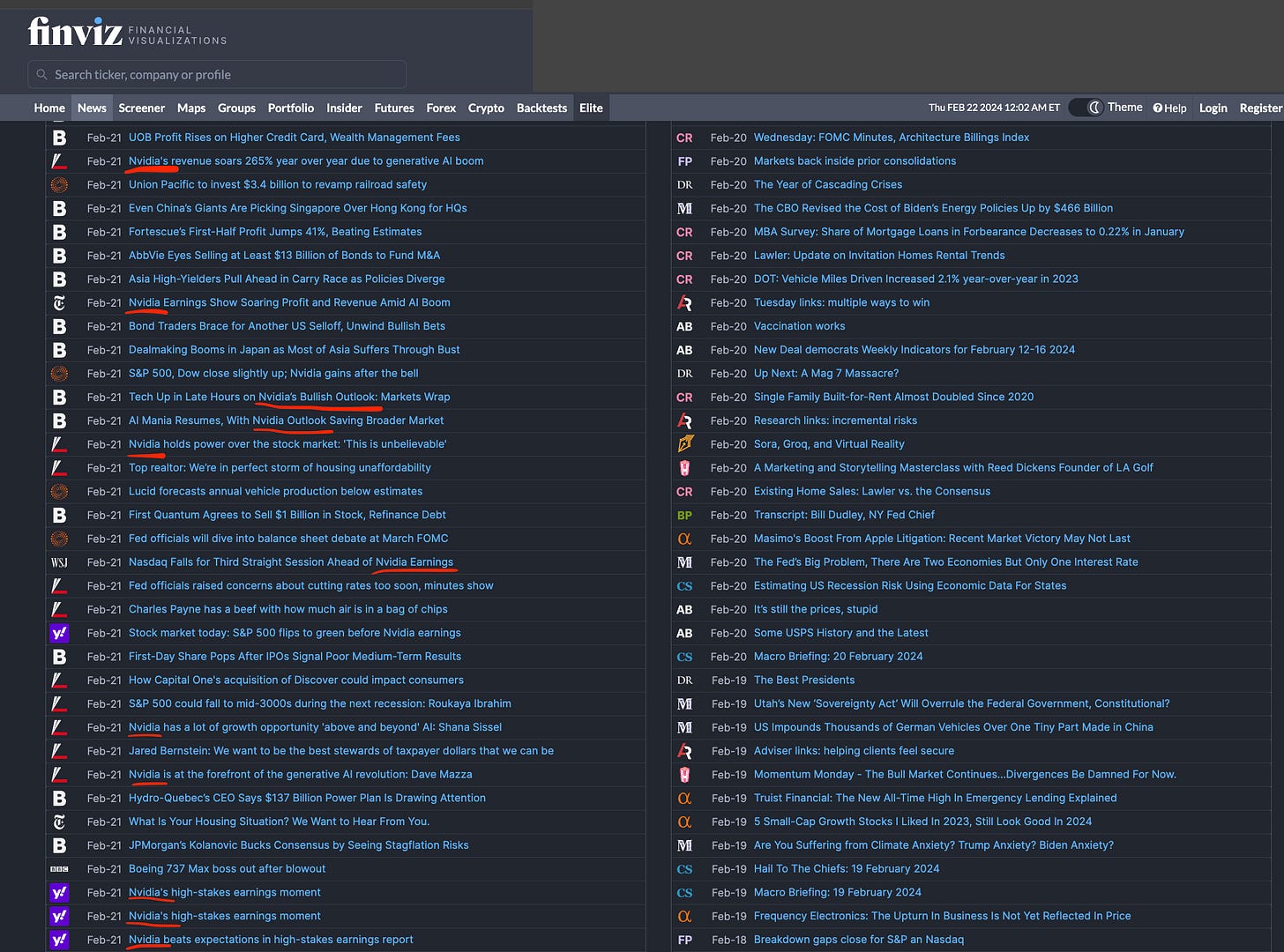
Task: Open the Screener page
Action: pos(142,108)
